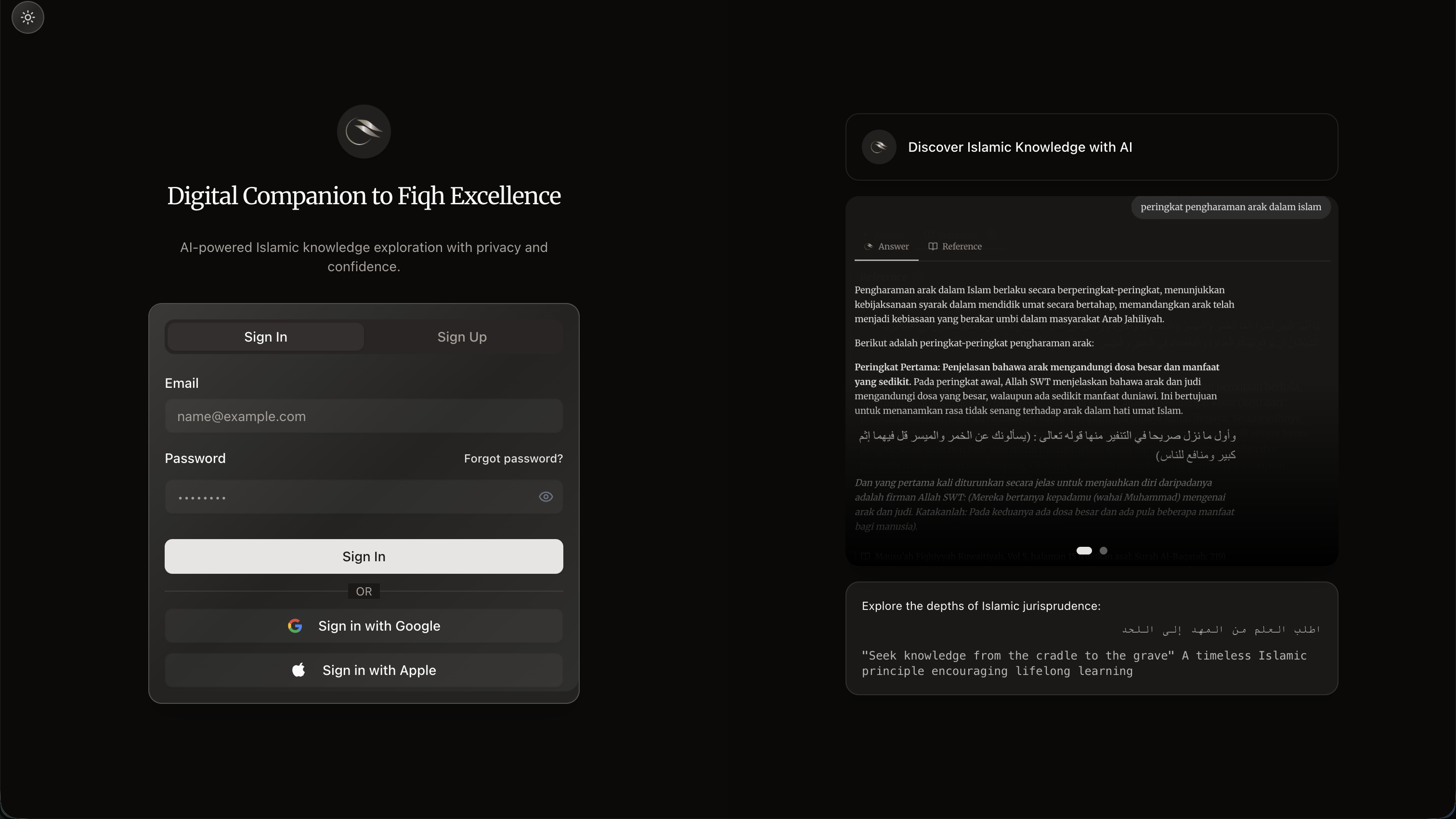Select the second carousel dot indicator
The image size is (1456, 819).
pyautogui.click(x=1103, y=550)
